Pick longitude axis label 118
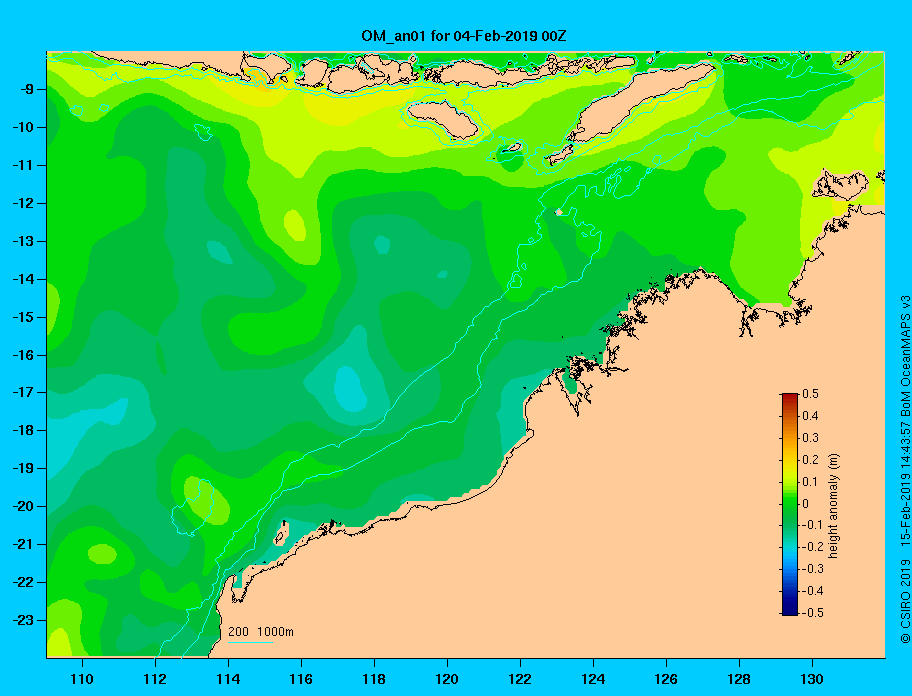The height and width of the screenshot is (696, 912). (x=374, y=679)
